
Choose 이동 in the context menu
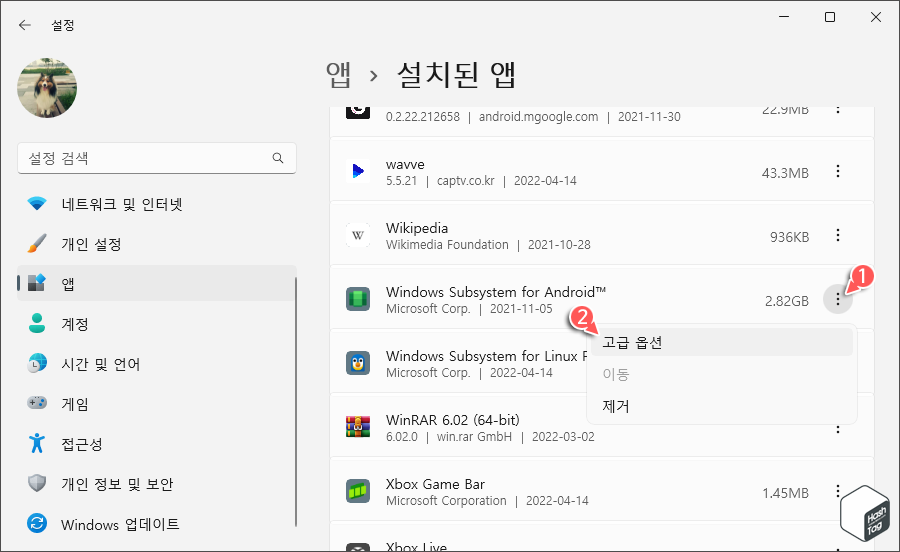point(721,374)
